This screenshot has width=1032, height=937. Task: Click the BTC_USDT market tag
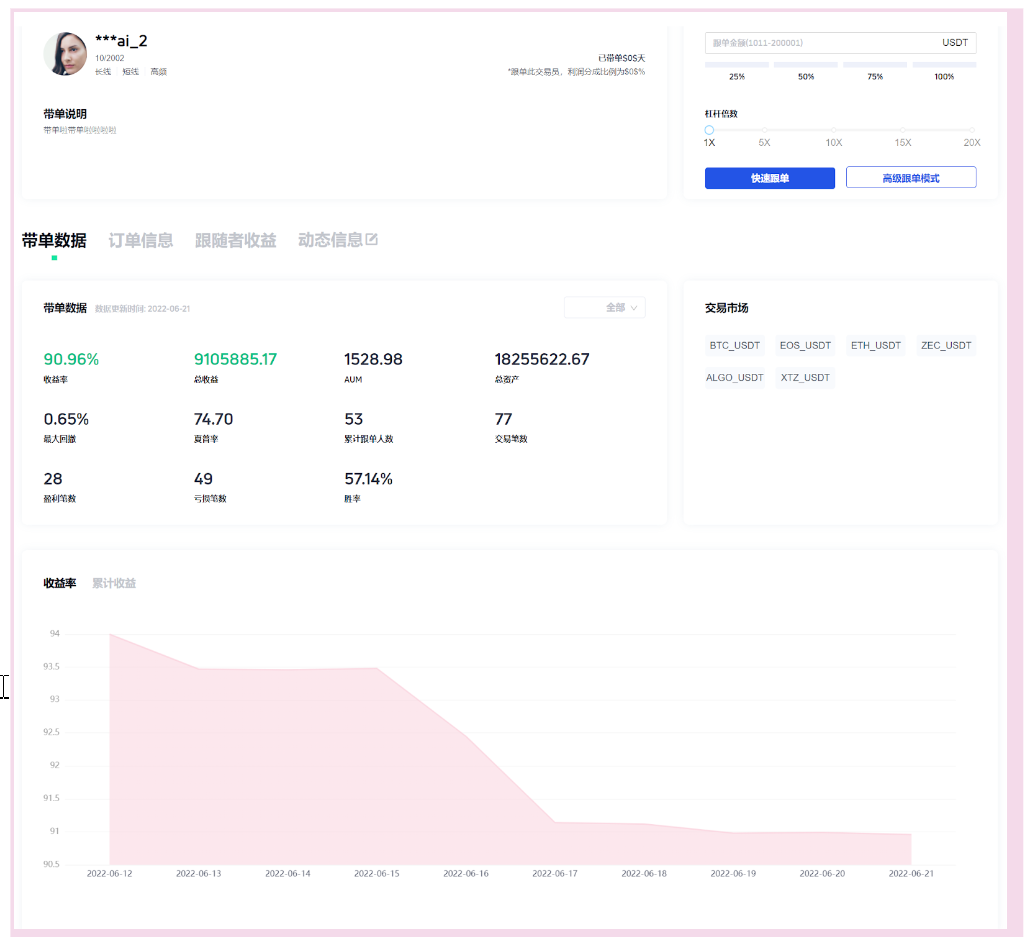pos(735,346)
